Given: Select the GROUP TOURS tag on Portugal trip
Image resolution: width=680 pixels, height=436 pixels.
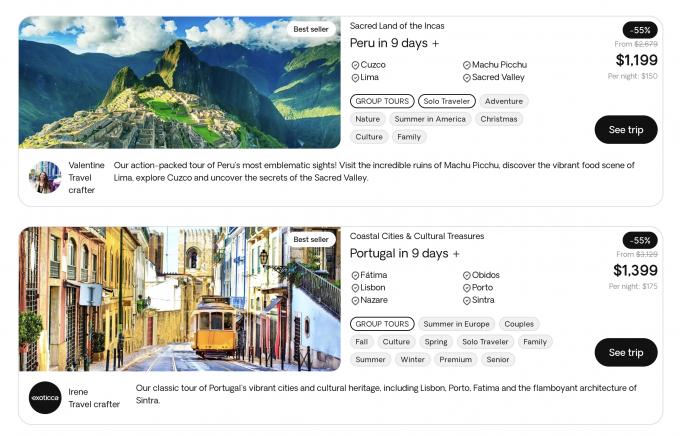Looking at the screenshot, I should (x=382, y=324).
